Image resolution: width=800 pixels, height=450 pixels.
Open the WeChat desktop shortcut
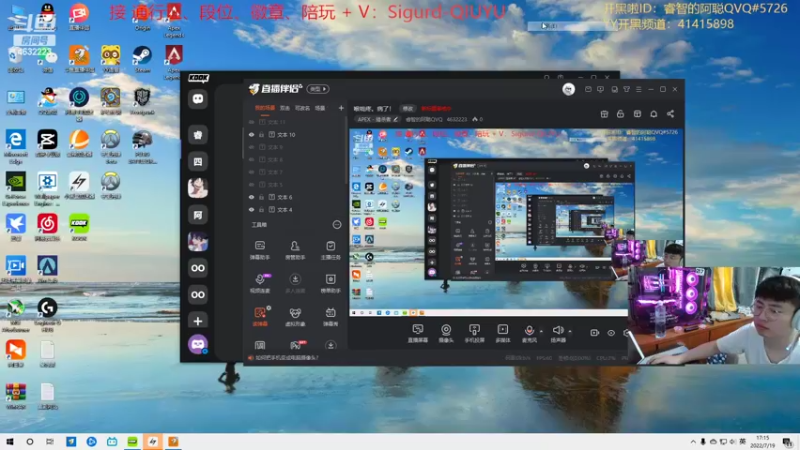(47, 59)
